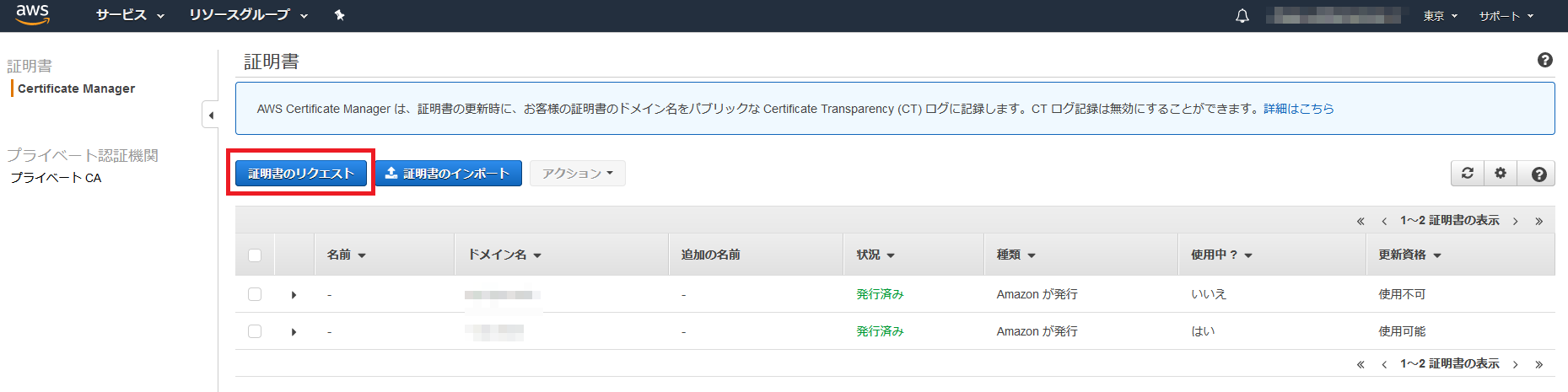Image resolution: width=1568 pixels, height=392 pixels.
Task: Refresh the certificate list
Action: pyautogui.click(x=1468, y=173)
